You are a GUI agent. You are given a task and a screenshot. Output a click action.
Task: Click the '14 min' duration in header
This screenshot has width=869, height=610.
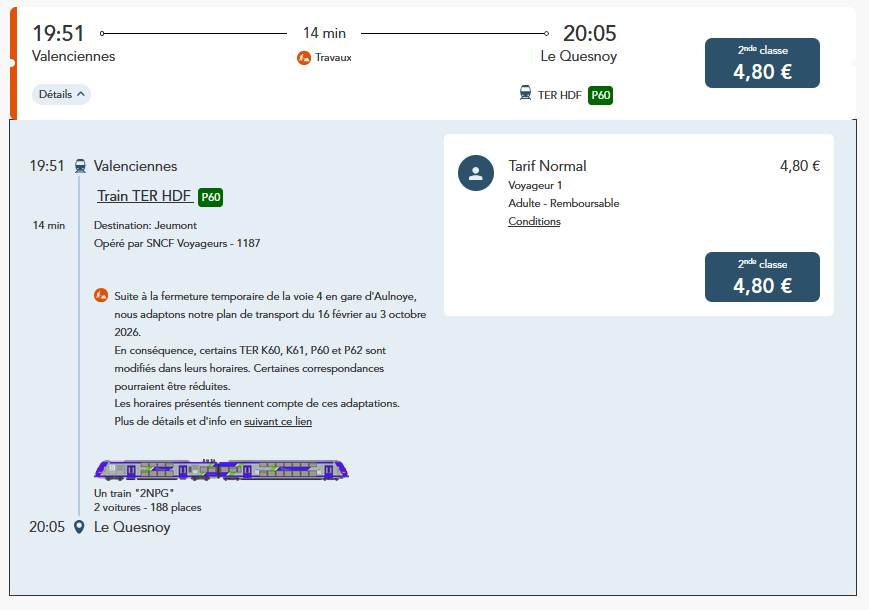(324, 33)
